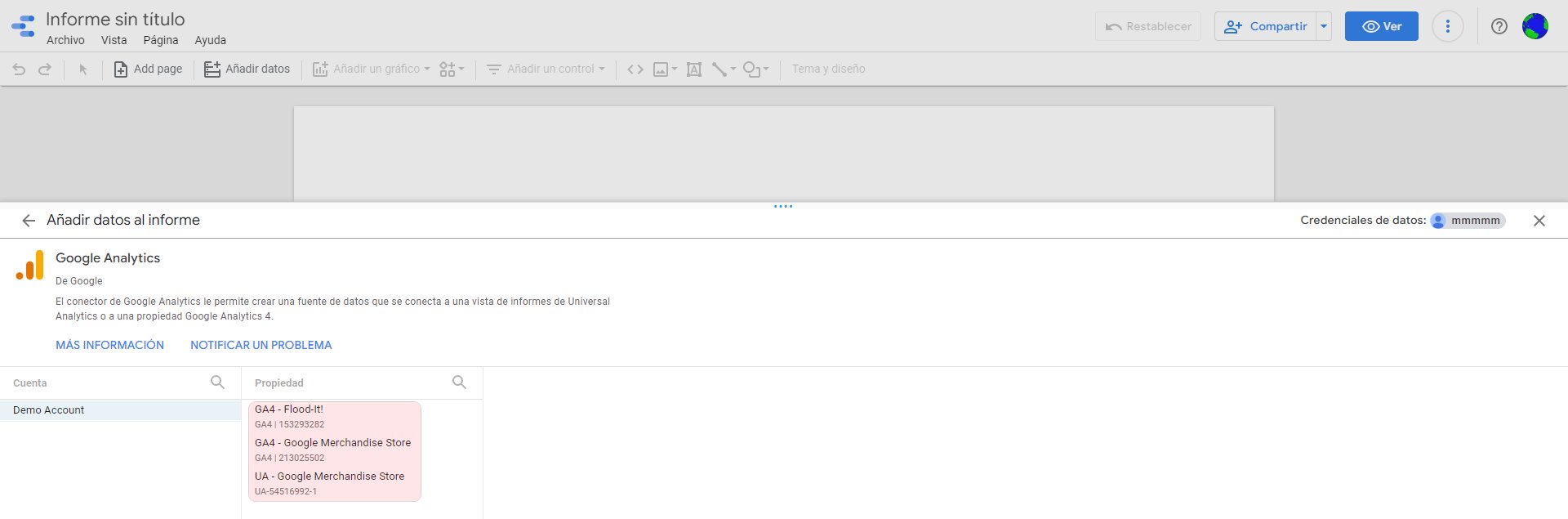This screenshot has height=519, width=1568.
Task: Open community visualizations and components dropdown
Action: (x=452, y=69)
